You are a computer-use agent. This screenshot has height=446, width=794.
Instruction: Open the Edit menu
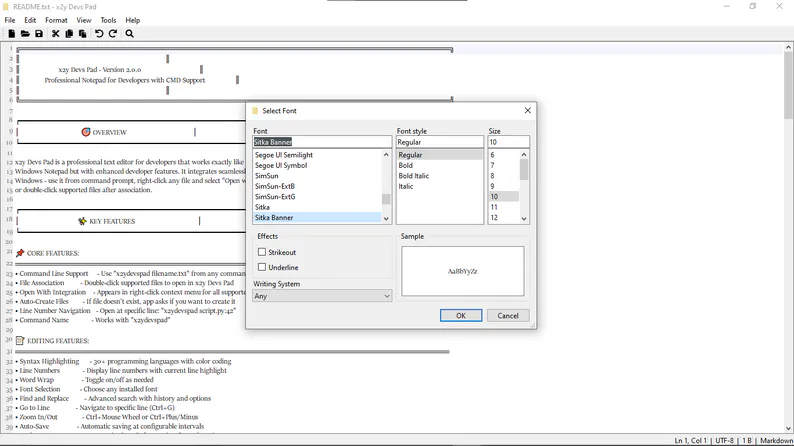pos(30,20)
